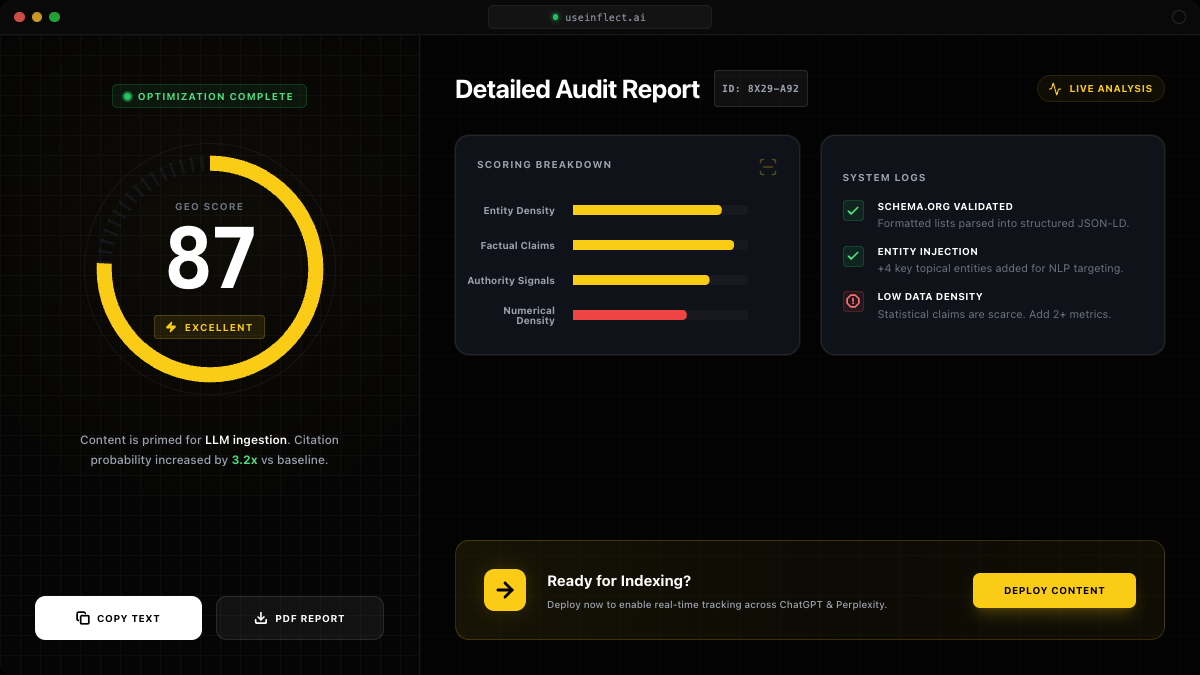This screenshot has height=675, width=1200.
Task: Click the circular control at top right
Action: tap(1180, 17)
